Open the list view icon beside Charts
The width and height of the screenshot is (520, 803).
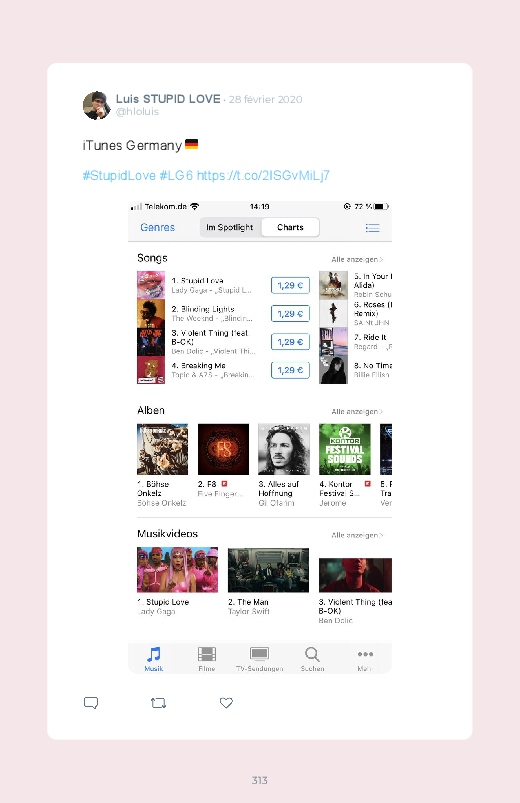[x=372, y=228]
